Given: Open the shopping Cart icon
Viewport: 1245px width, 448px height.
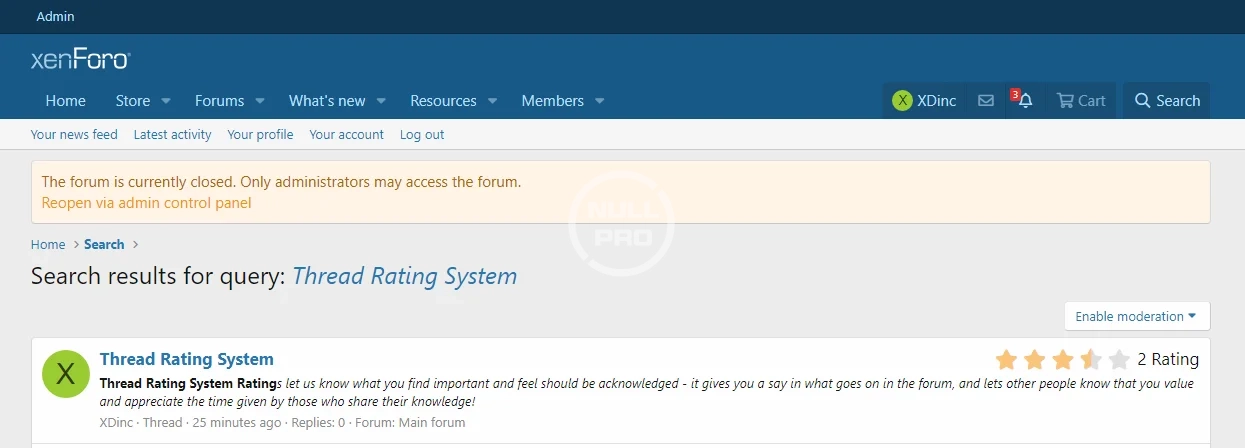Looking at the screenshot, I should click(1081, 101).
